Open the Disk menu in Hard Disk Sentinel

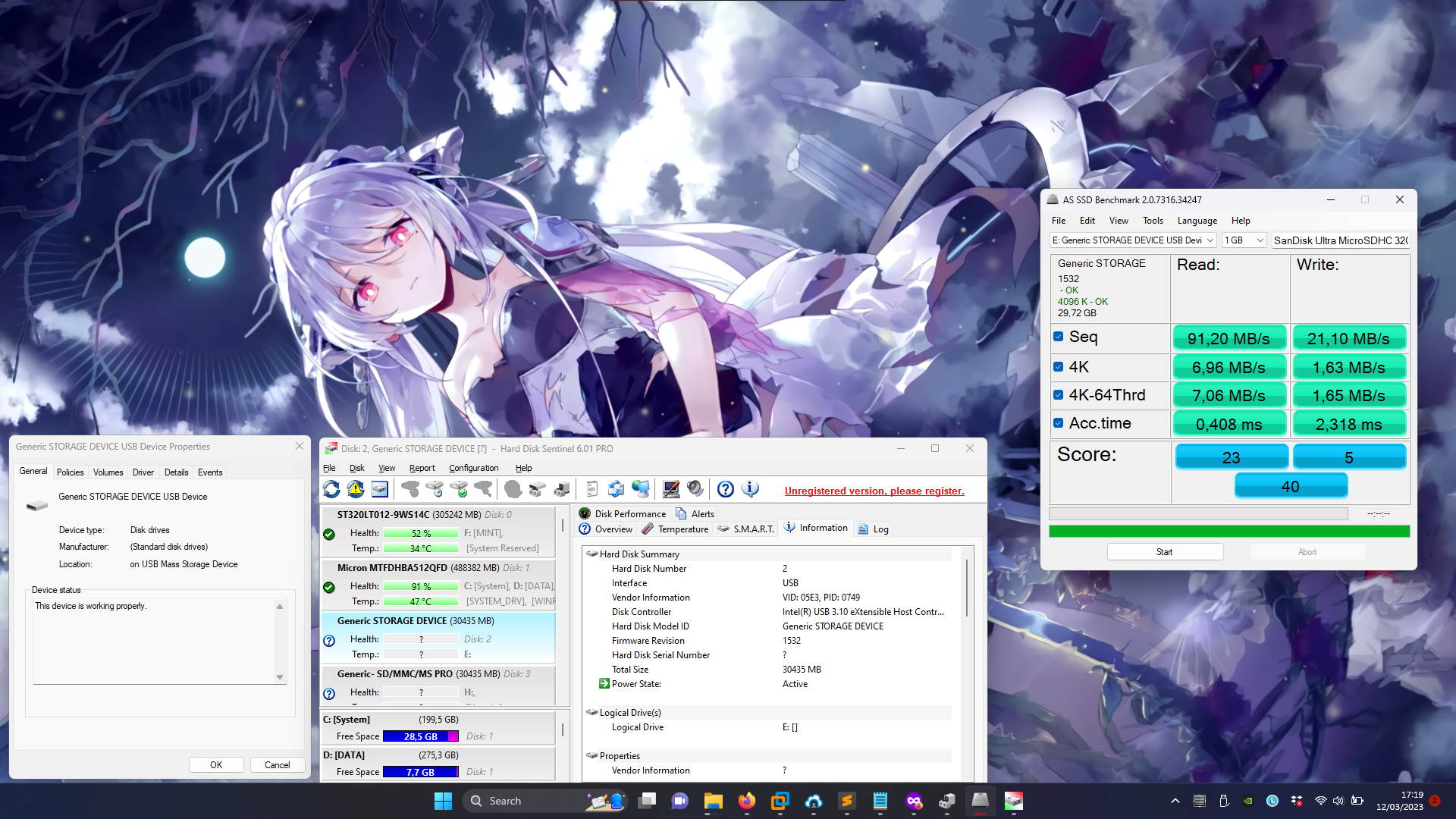tap(356, 468)
